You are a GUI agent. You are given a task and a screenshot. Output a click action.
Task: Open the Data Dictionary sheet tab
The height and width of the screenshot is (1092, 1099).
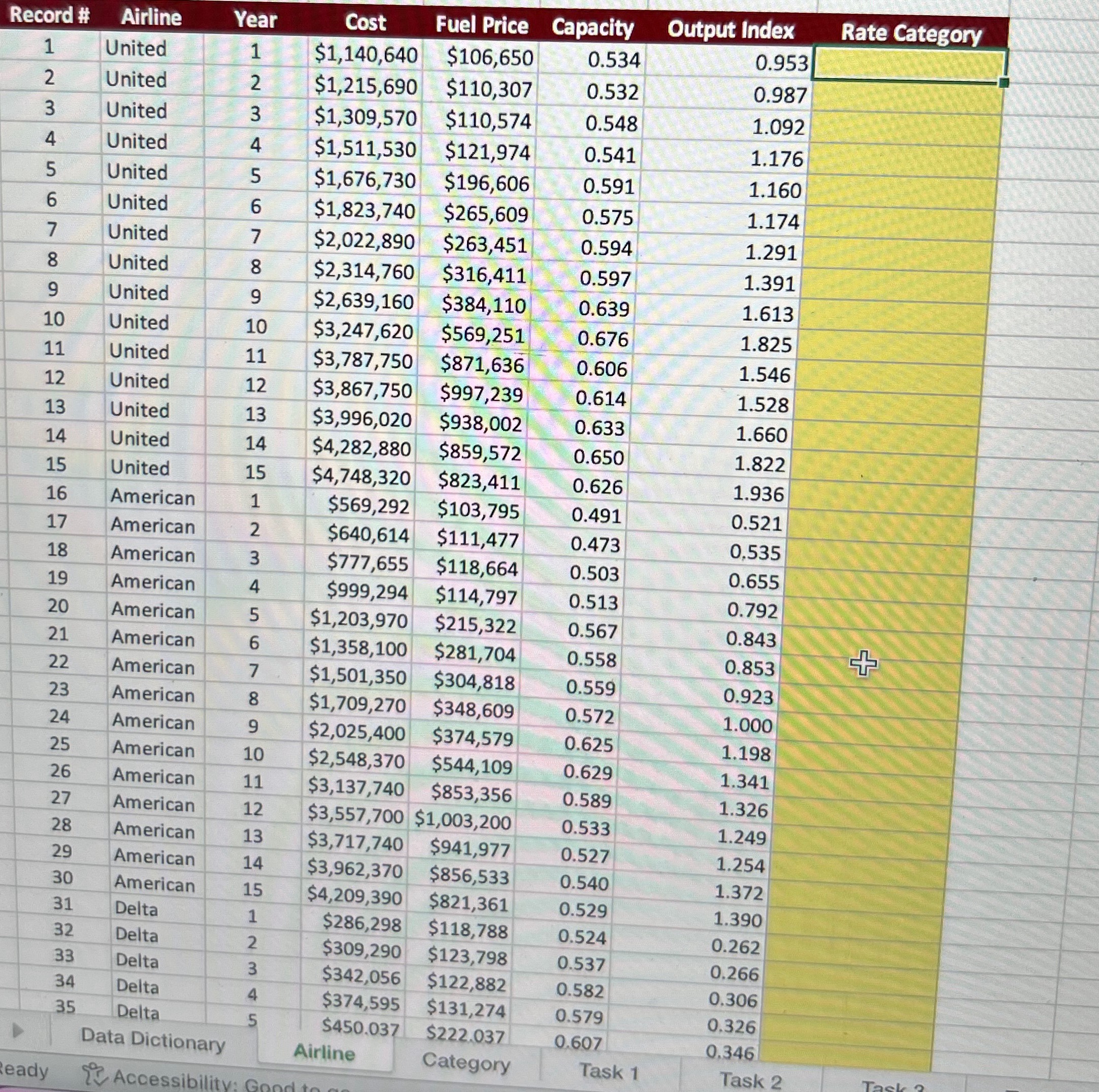pos(153,1040)
